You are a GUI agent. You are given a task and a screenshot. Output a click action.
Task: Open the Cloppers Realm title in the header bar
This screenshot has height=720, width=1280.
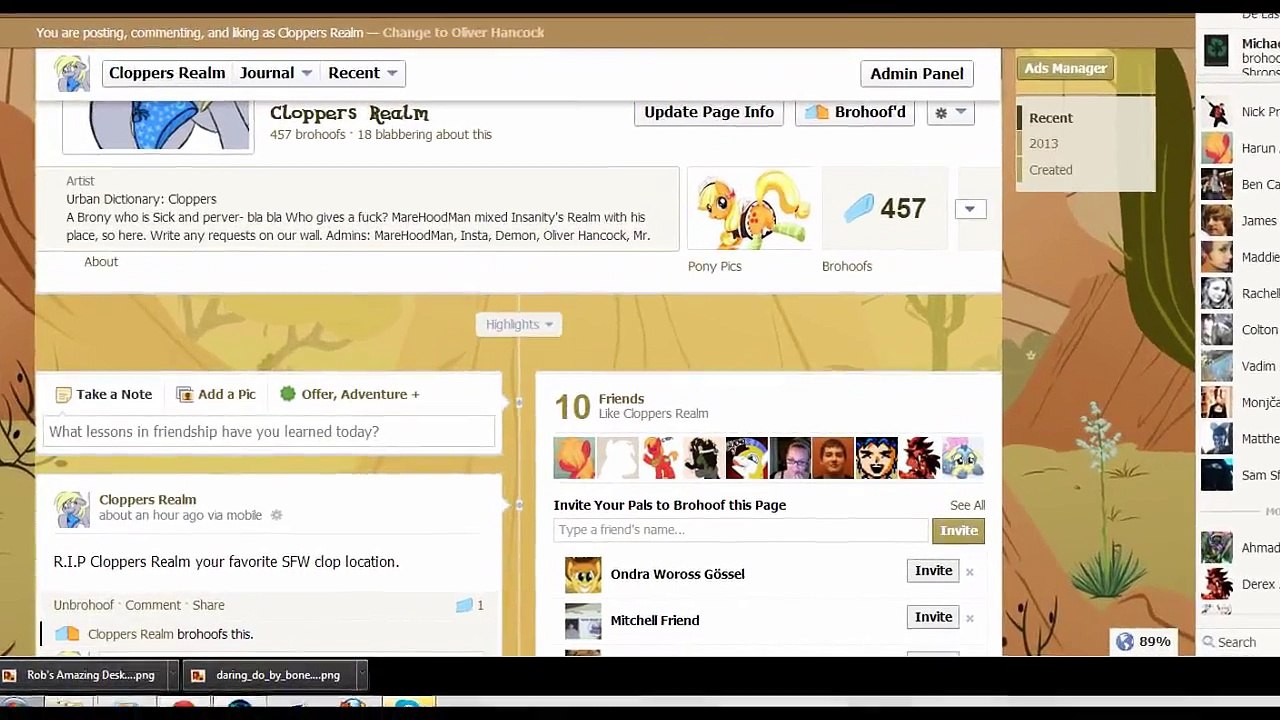click(167, 73)
